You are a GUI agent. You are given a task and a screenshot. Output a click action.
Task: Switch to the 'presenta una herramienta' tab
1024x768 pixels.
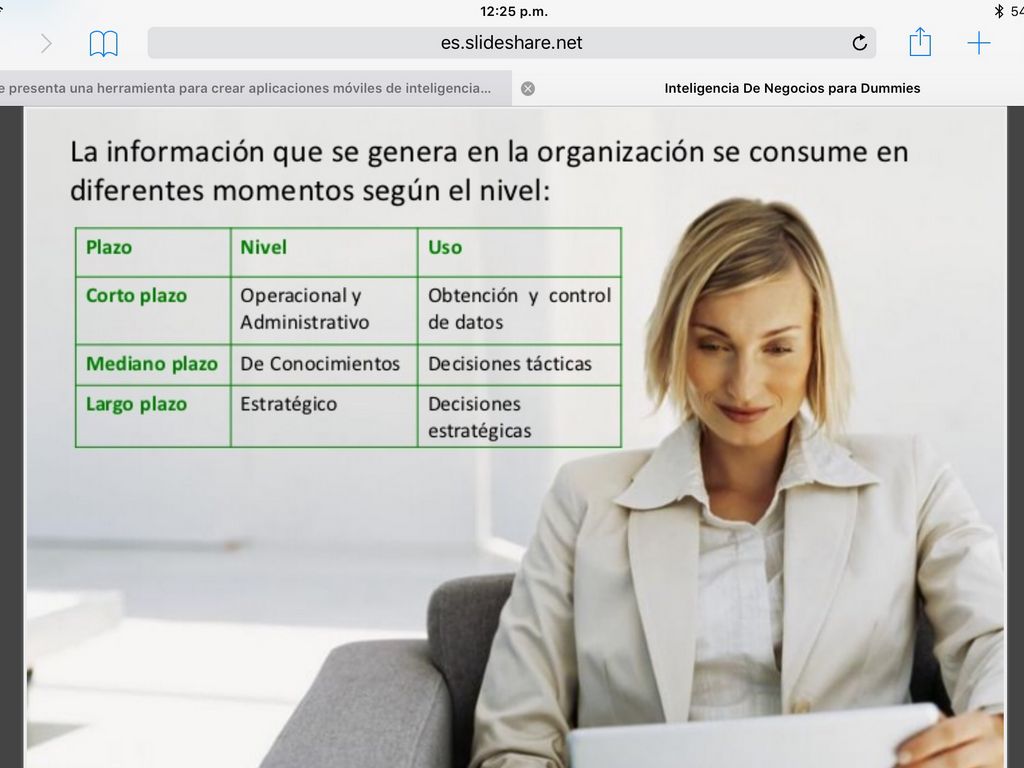tap(250, 88)
